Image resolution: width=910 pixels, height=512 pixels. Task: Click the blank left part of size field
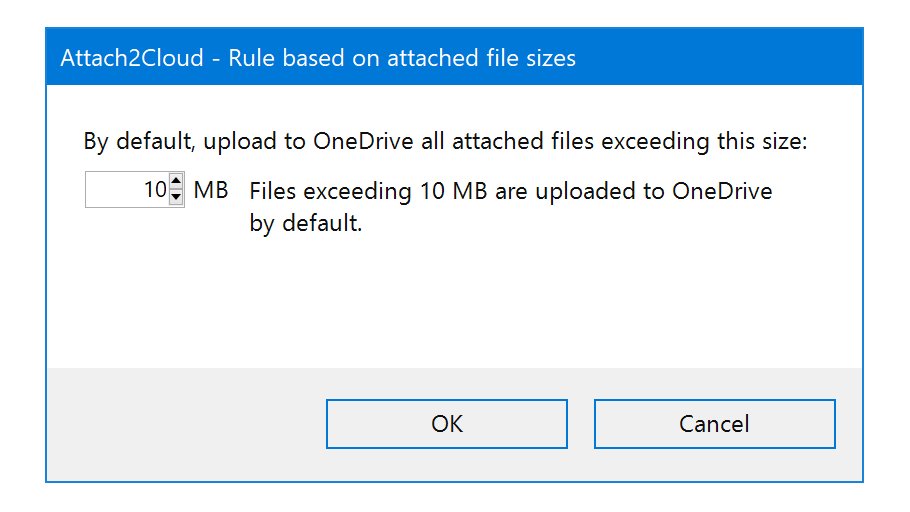tap(114, 189)
